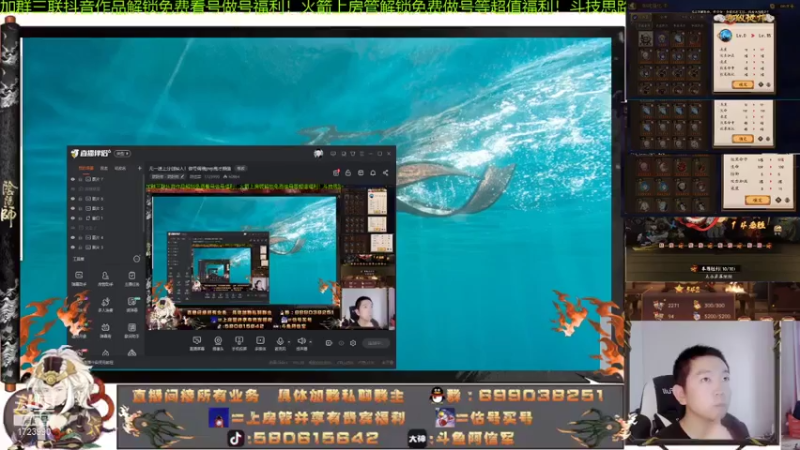Expand the speaker options arrow

click(311, 342)
